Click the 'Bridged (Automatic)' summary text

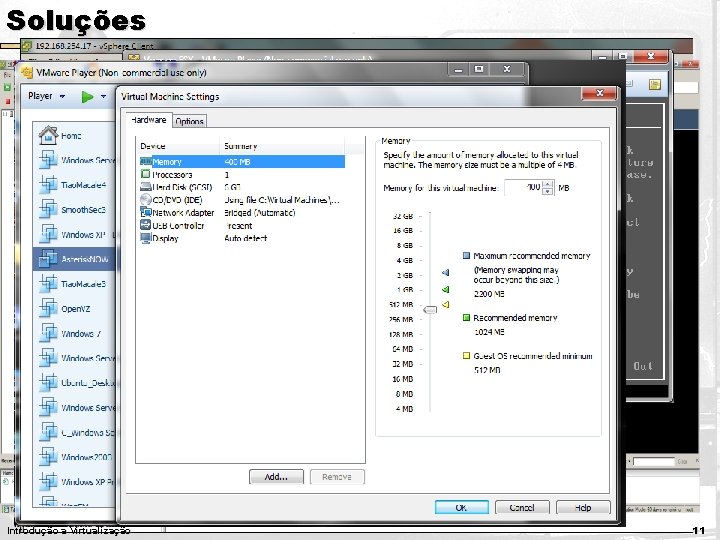pyautogui.click(x=259, y=213)
